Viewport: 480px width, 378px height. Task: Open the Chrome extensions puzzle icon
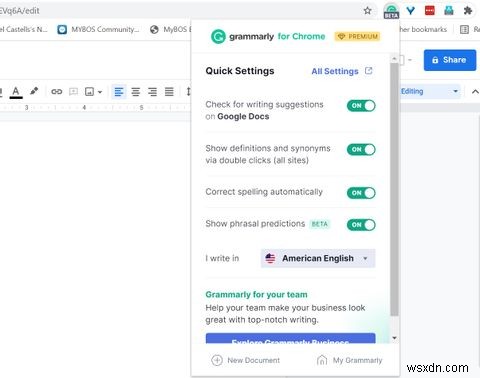[468, 11]
